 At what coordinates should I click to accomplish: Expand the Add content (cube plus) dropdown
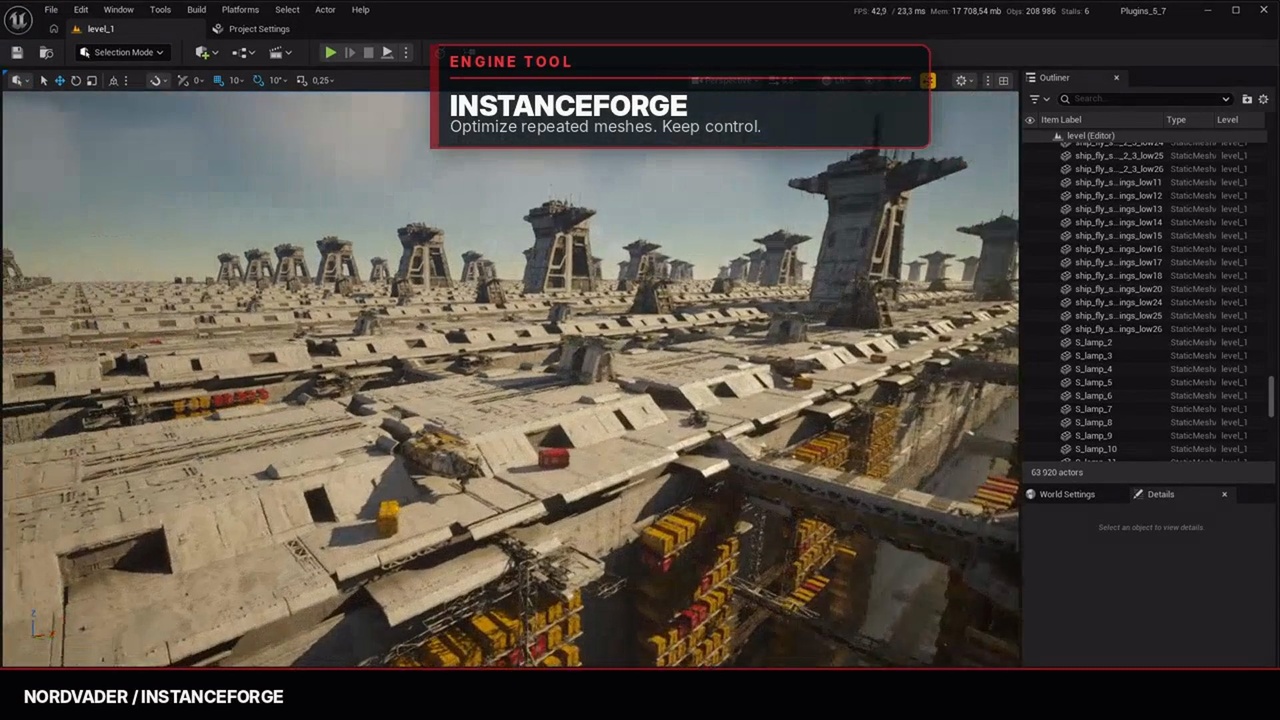click(x=208, y=53)
